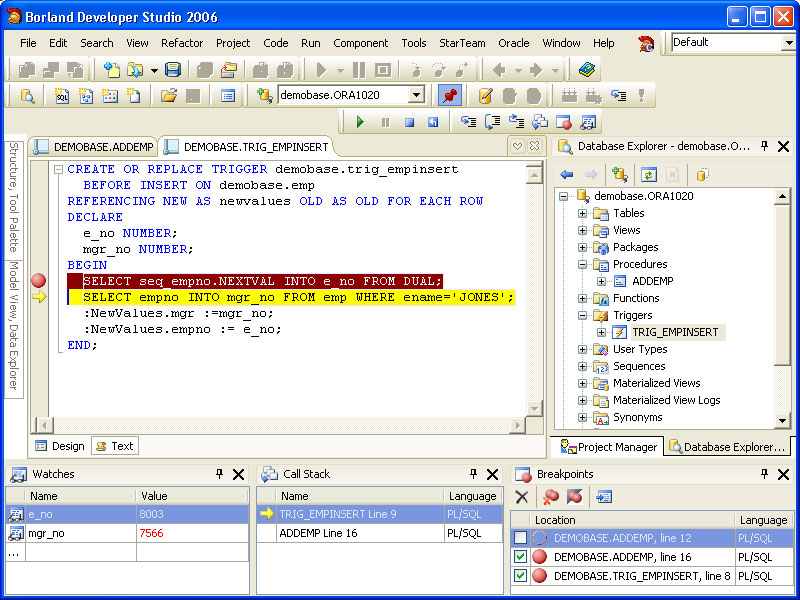Select the mgr_no watch row
The image size is (800, 600).
[x=128, y=533]
